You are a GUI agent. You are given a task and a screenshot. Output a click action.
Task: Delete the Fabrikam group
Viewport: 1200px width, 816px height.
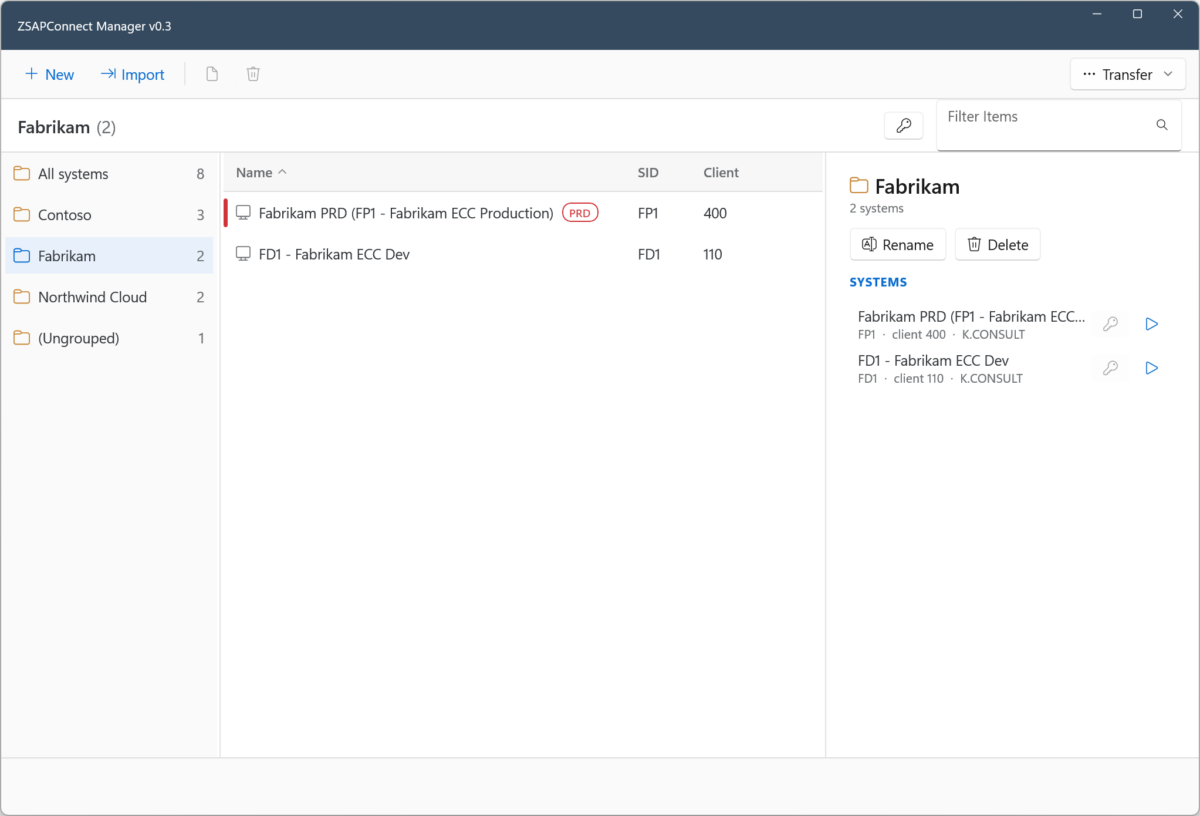(998, 245)
